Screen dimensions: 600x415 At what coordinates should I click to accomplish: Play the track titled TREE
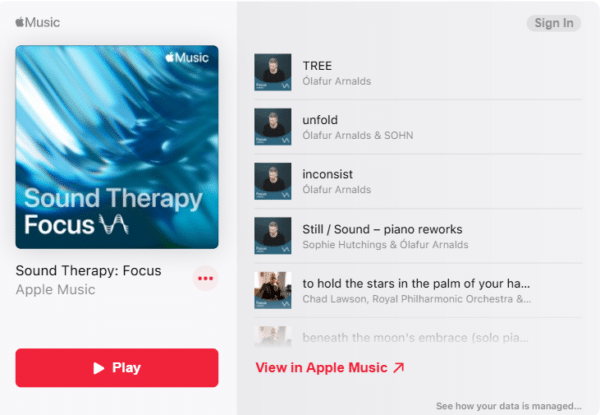tap(317, 66)
